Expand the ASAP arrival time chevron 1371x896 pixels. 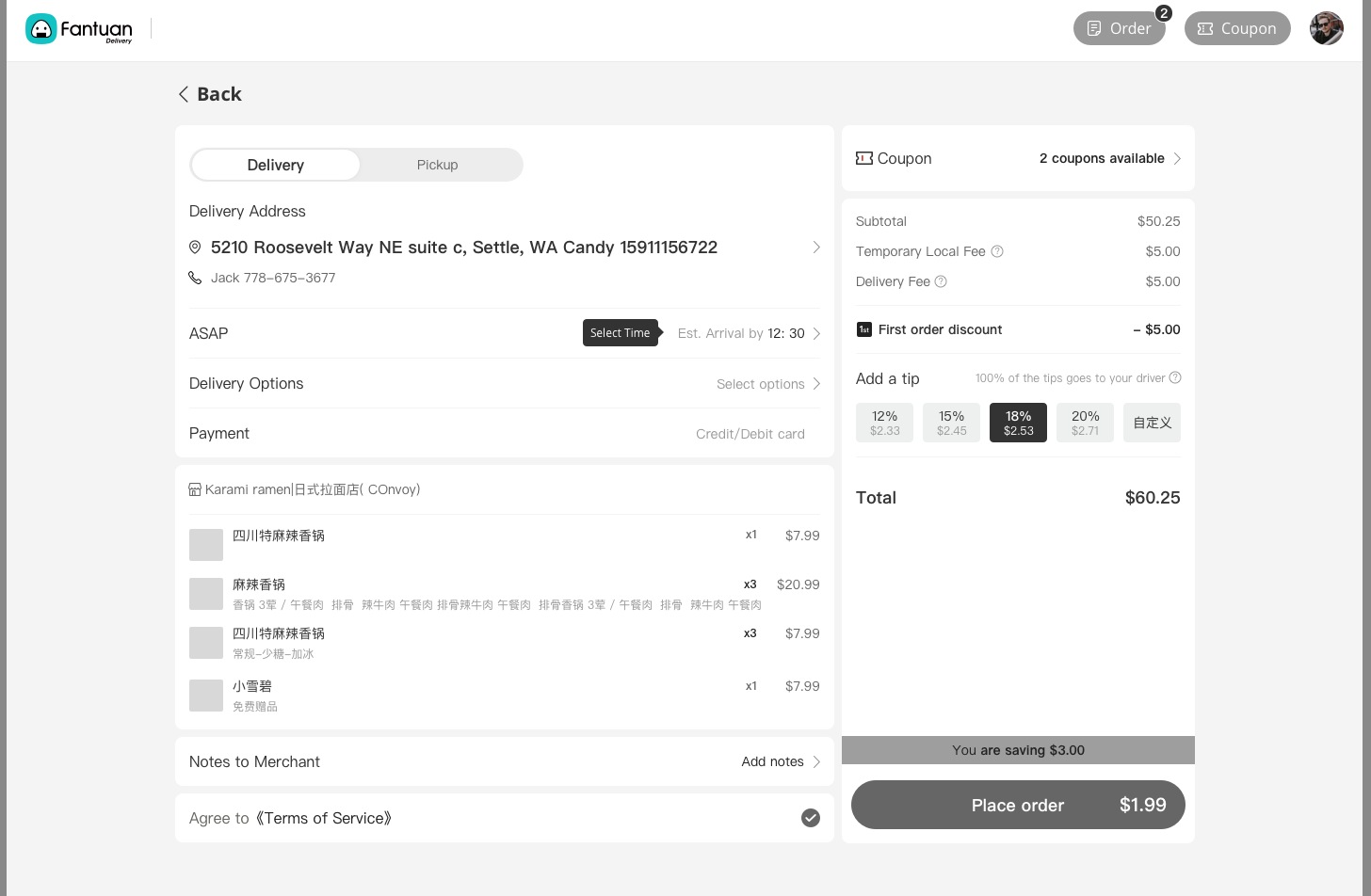tap(816, 333)
